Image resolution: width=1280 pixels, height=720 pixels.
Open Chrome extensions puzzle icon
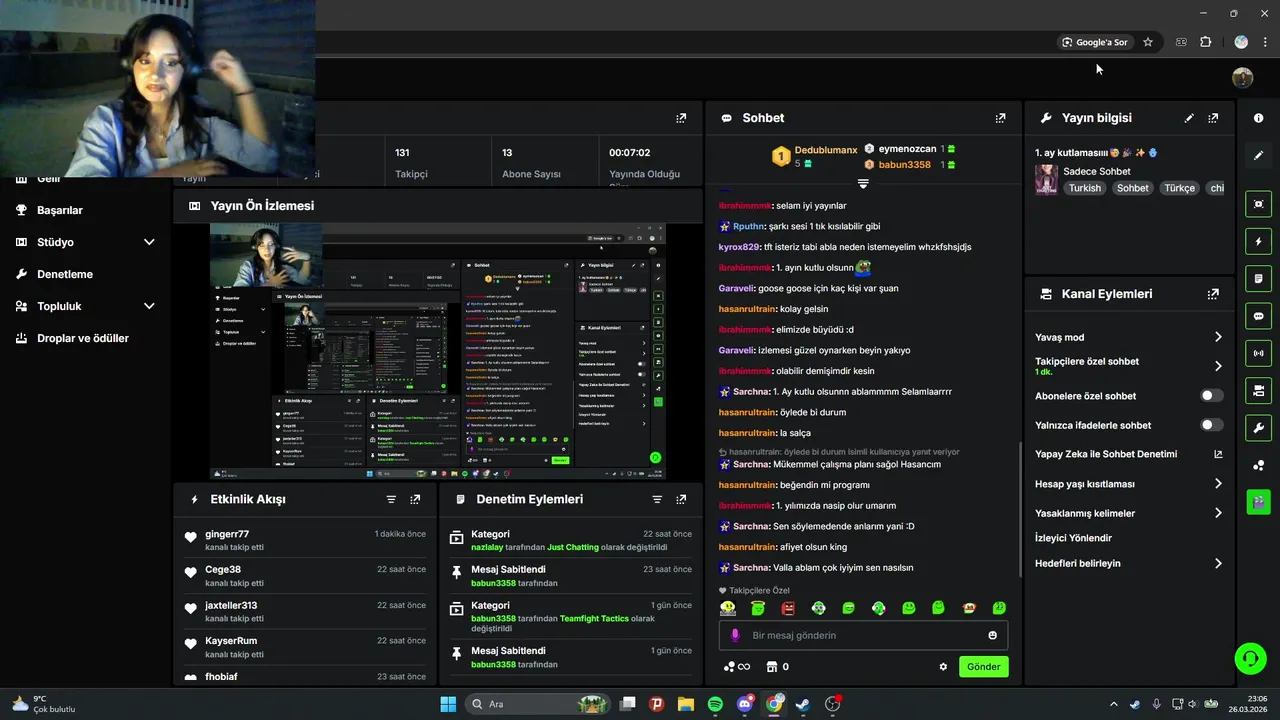pyautogui.click(x=1205, y=42)
